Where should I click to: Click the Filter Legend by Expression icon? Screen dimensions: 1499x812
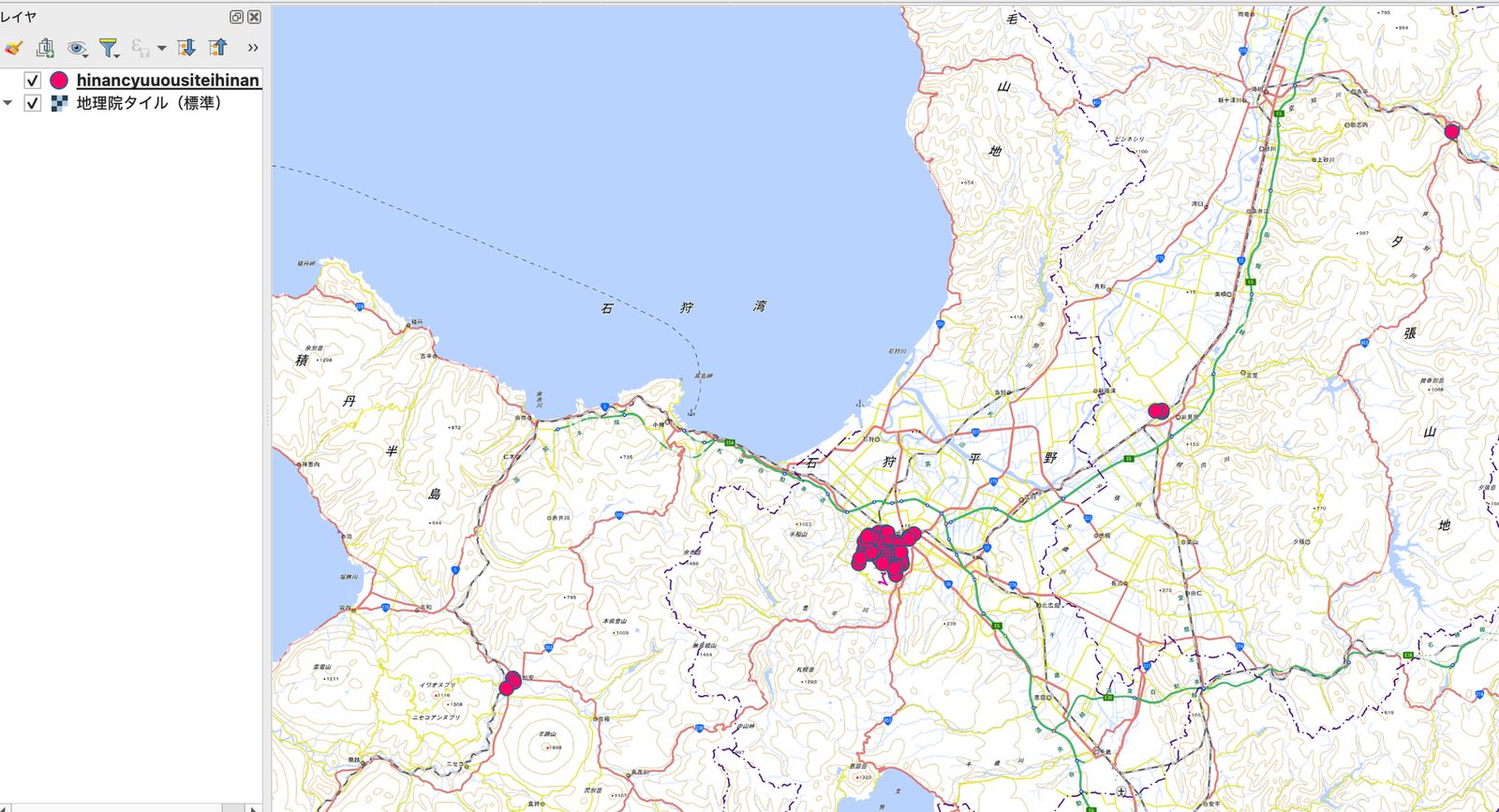tap(141, 48)
